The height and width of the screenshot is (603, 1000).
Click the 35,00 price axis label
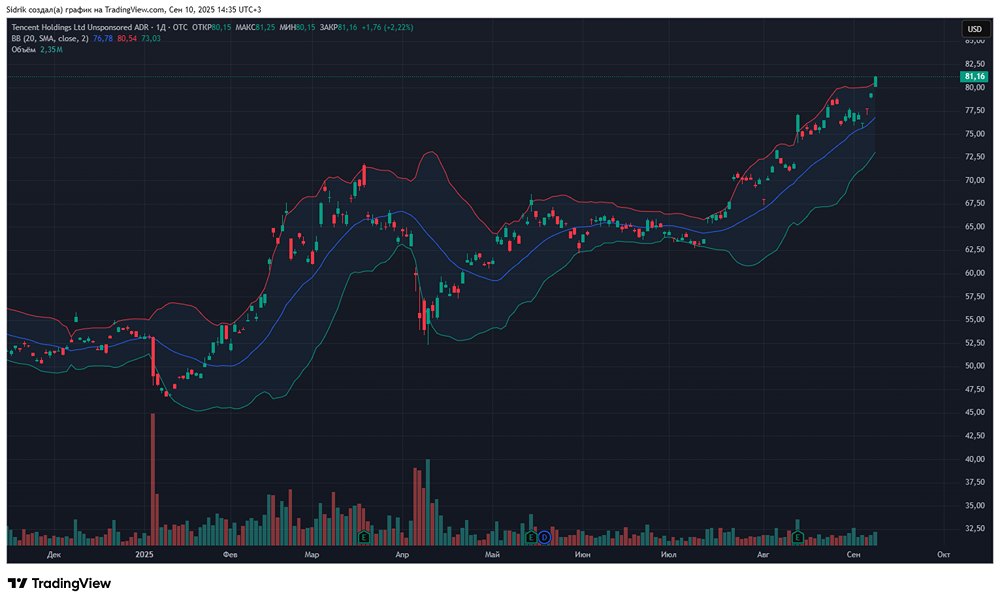(974, 505)
